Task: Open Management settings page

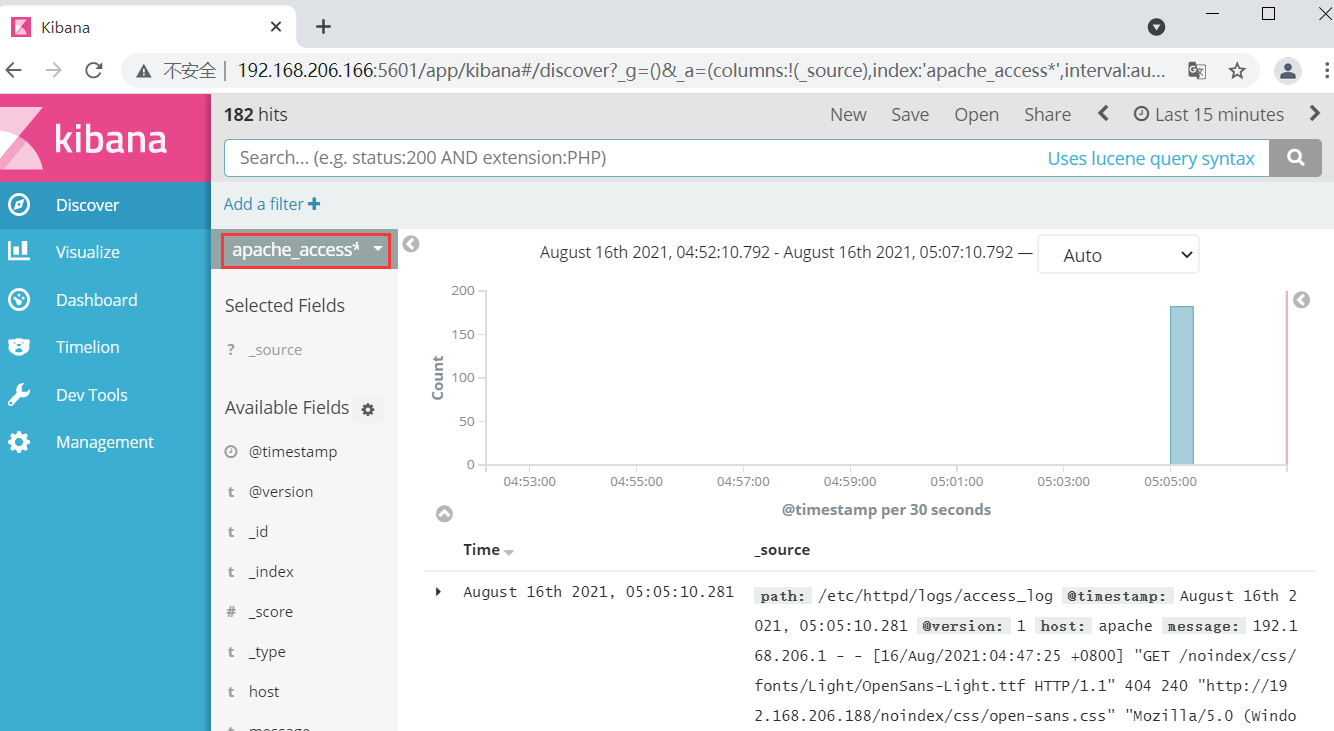Action: (105, 442)
